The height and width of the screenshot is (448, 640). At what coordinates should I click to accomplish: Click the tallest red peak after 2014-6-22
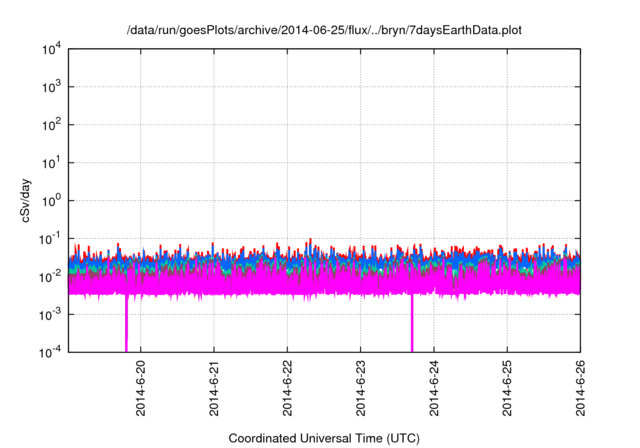point(310,242)
